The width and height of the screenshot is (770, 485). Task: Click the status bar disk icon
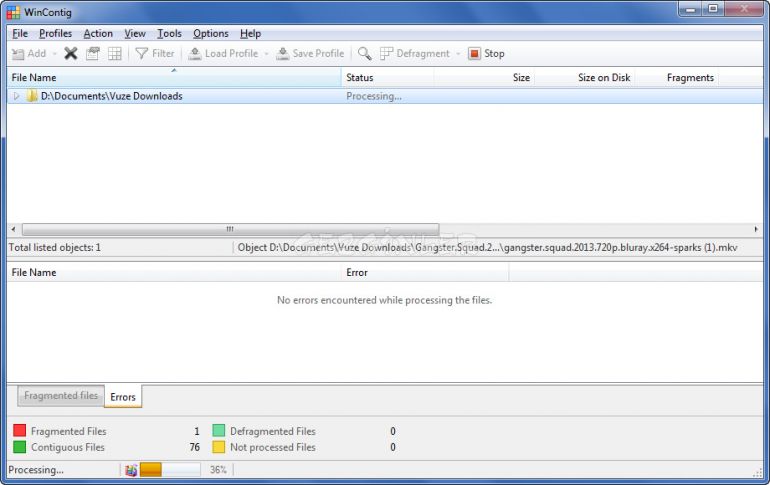pyautogui.click(x=131, y=470)
